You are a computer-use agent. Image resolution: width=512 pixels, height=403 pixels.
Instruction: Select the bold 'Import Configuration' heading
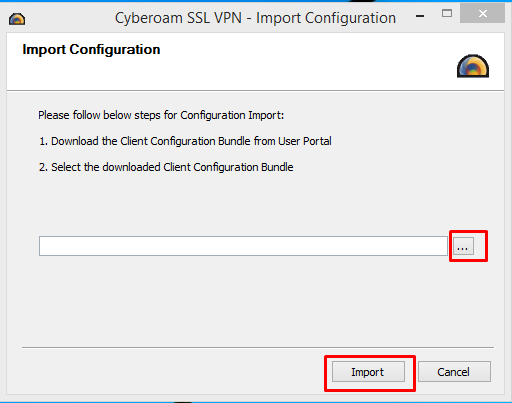pos(91,50)
